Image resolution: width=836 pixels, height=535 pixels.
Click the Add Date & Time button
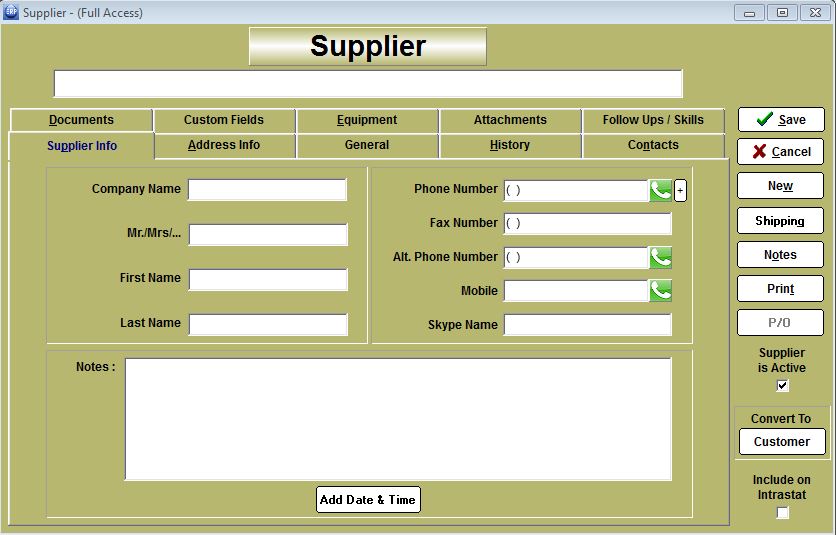pyautogui.click(x=368, y=500)
